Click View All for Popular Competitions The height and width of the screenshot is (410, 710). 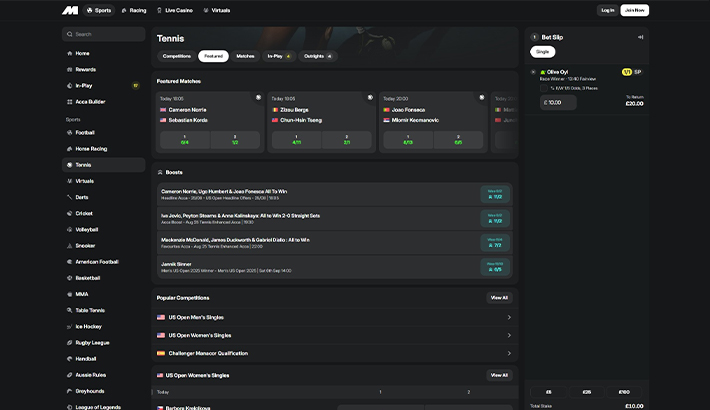point(499,298)
